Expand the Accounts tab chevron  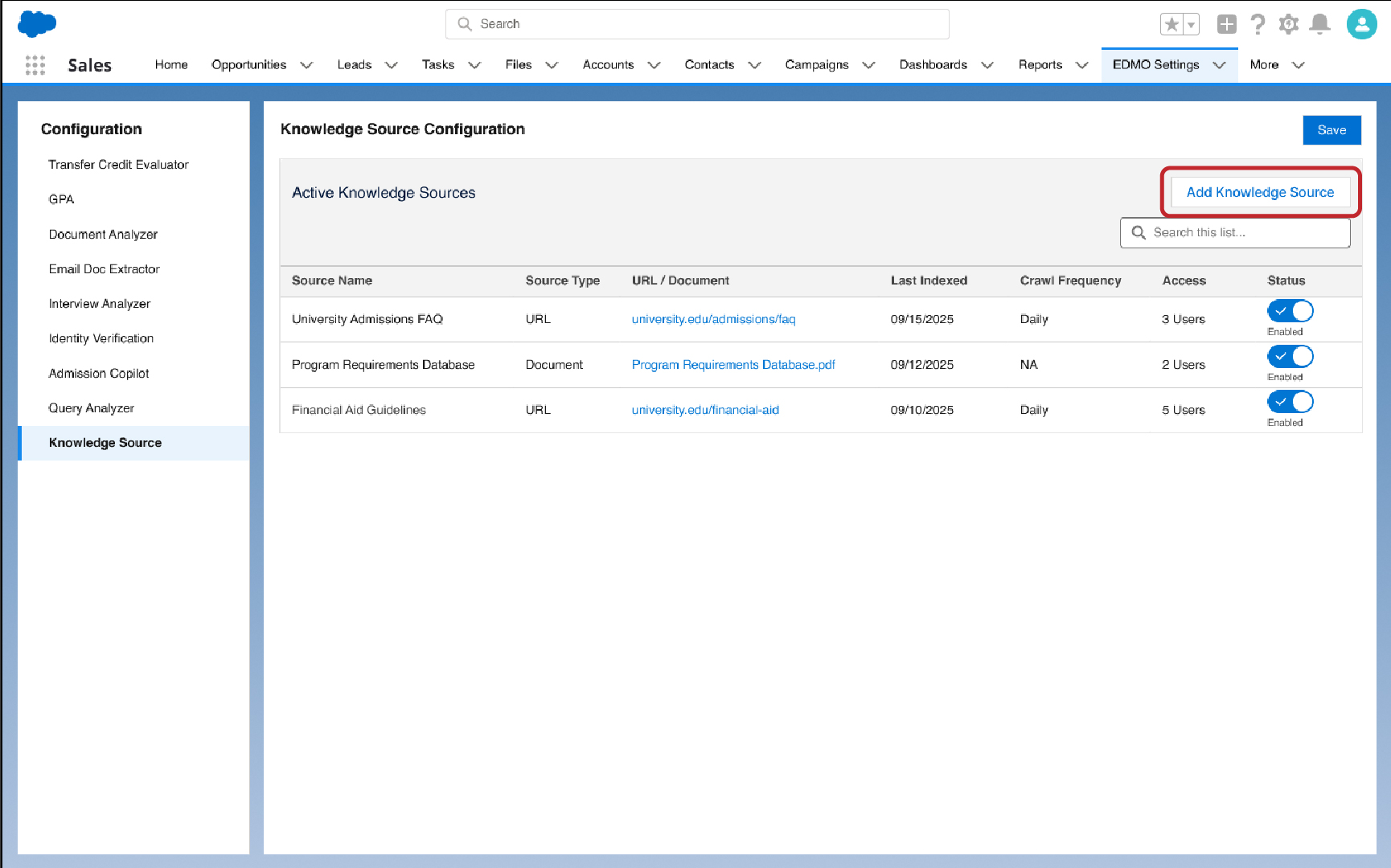pos(654,65)
